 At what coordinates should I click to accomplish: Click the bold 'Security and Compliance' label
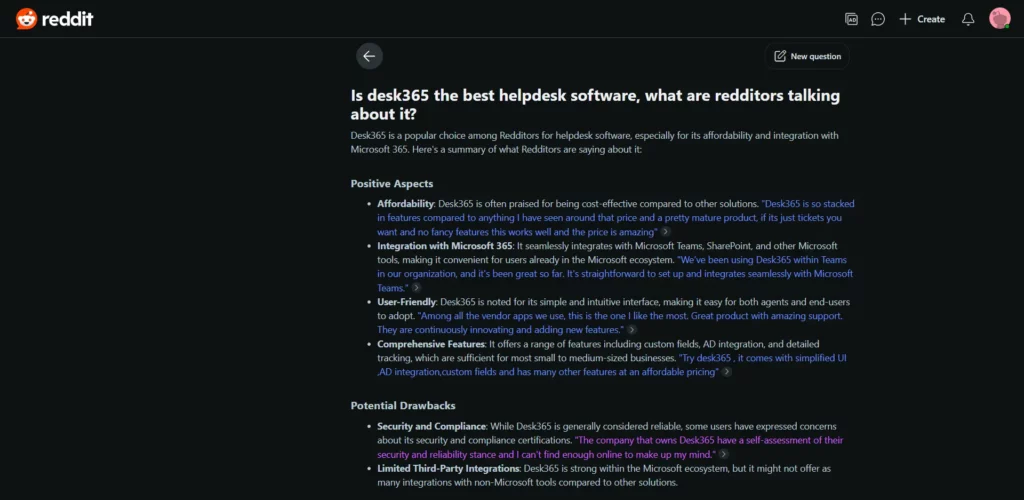432,426
